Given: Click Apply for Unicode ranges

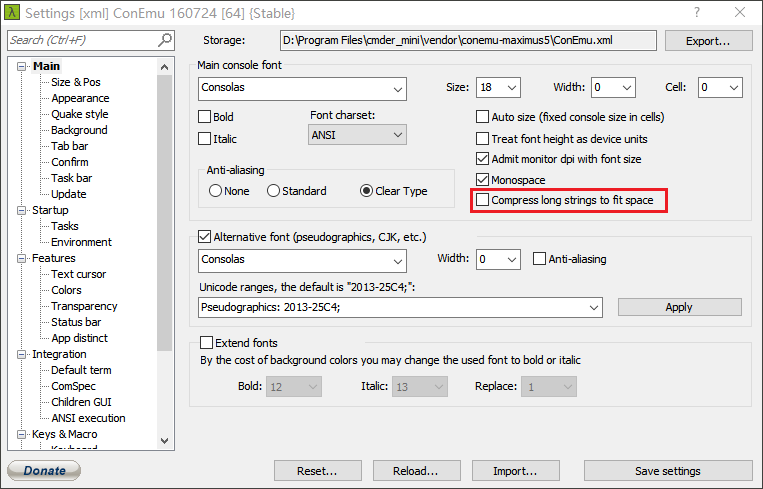Looking at the screenshot, I should click(679, 308).
